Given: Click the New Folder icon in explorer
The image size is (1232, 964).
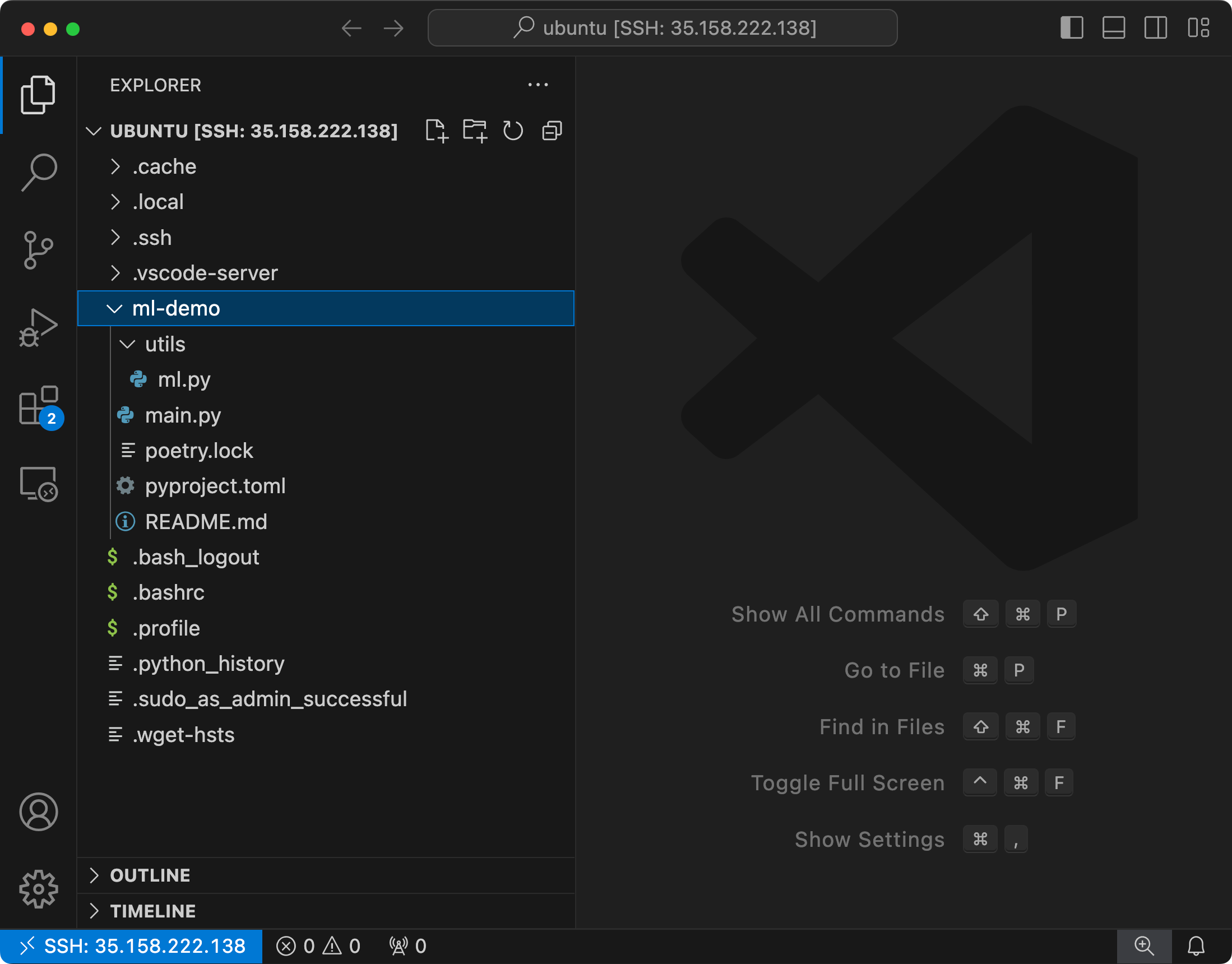Looking at the screenshot, I should point(475,131).
